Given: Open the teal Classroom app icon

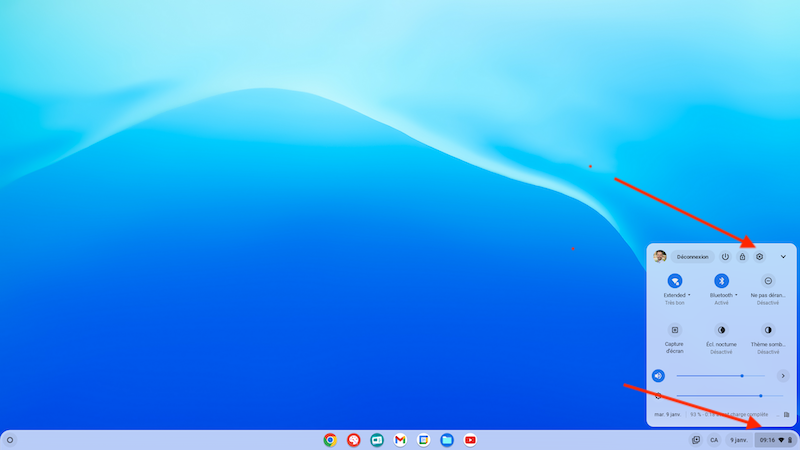Looking at the screenshot, I should pyautogui.click(x=377, y=440).
